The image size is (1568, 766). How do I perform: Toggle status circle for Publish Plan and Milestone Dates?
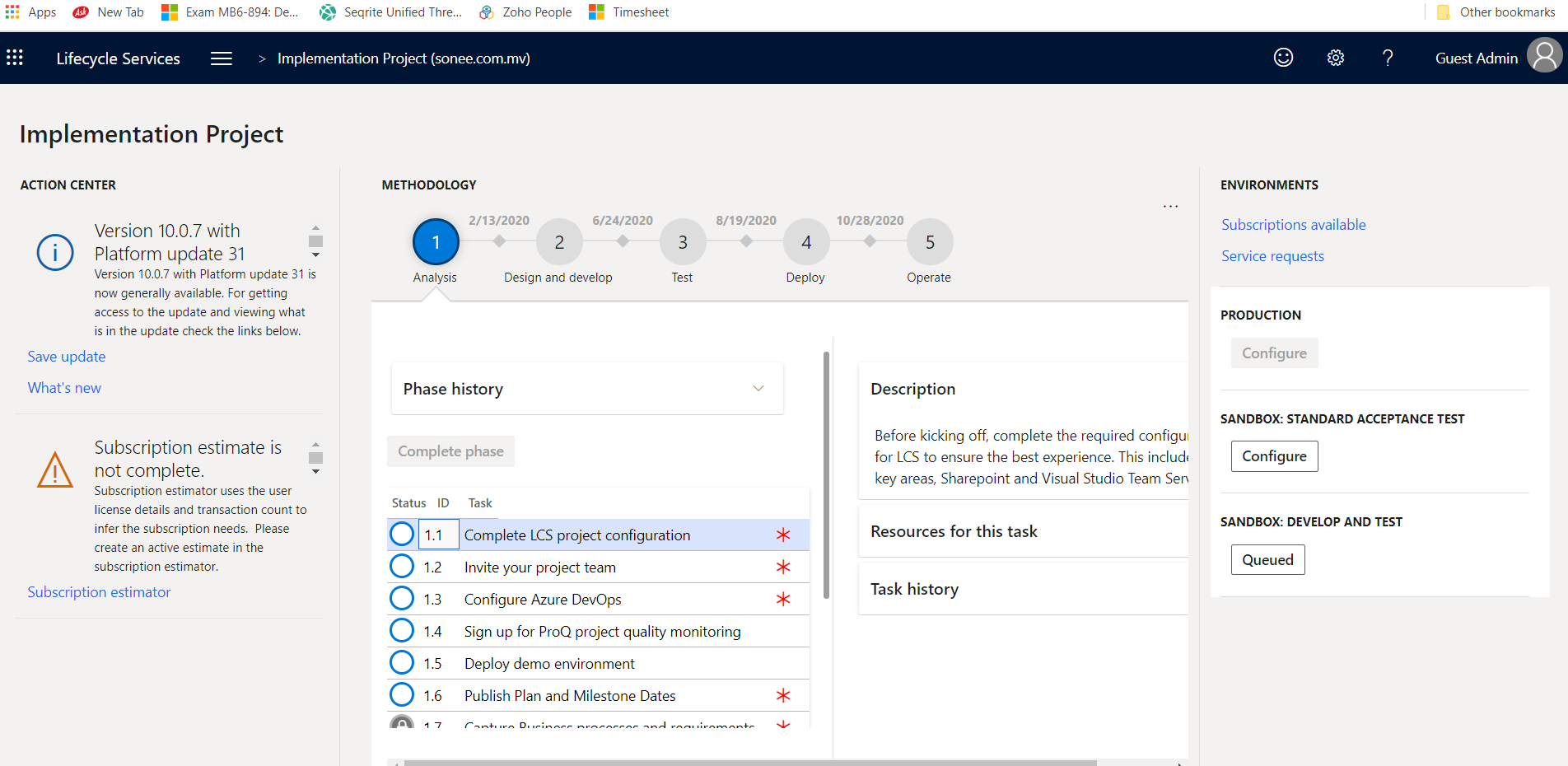pyautogui.click(x=402, y=695)
